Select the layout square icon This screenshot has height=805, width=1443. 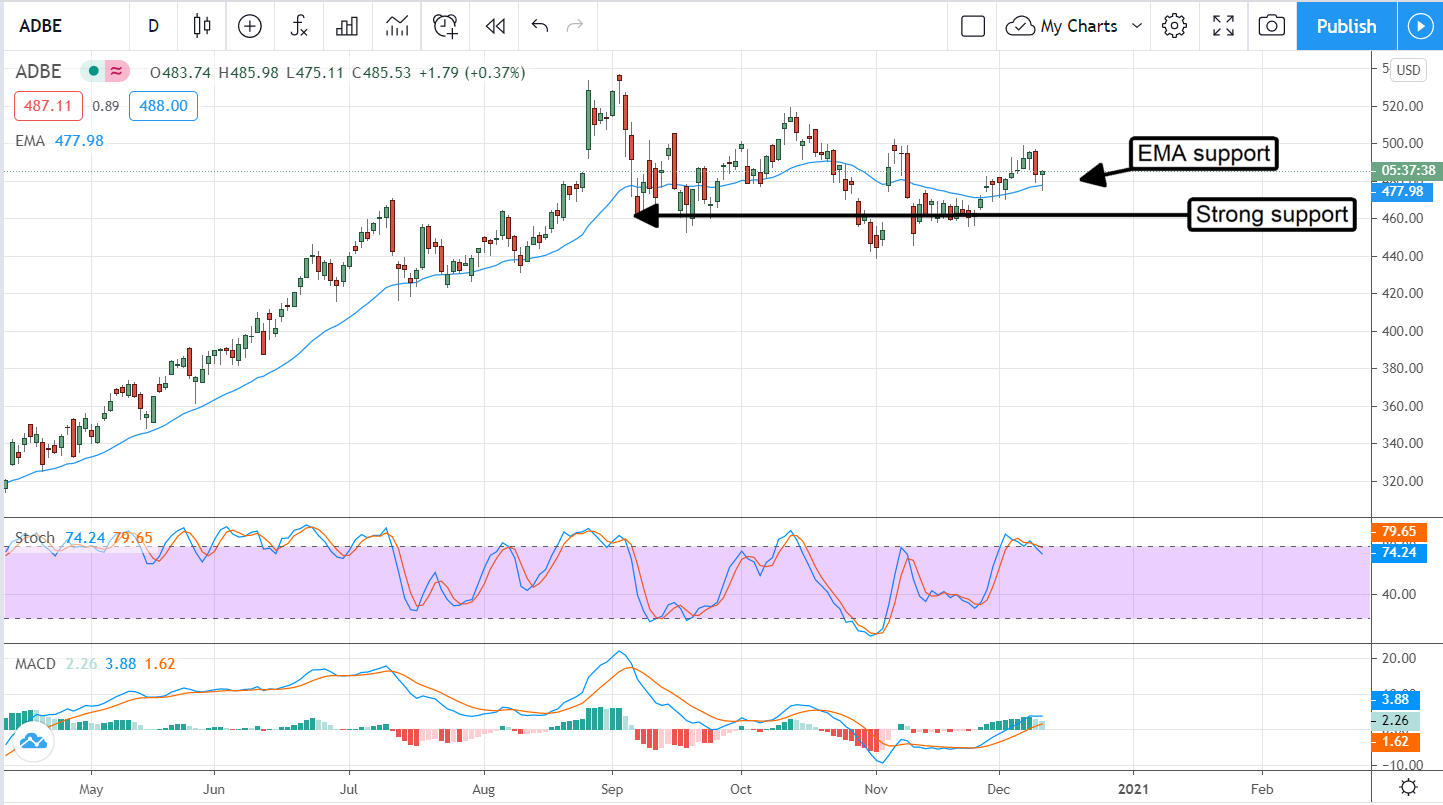coord(973,26)
